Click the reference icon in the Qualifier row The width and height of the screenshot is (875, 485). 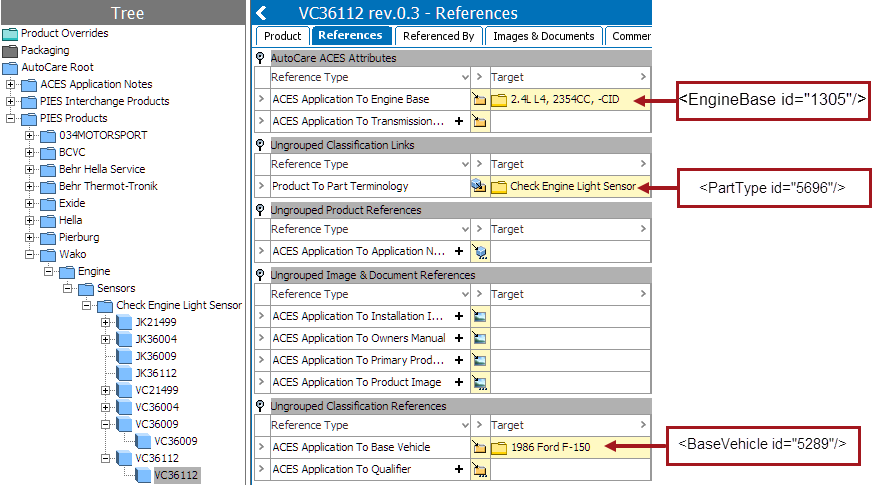[x=480, y=469]
